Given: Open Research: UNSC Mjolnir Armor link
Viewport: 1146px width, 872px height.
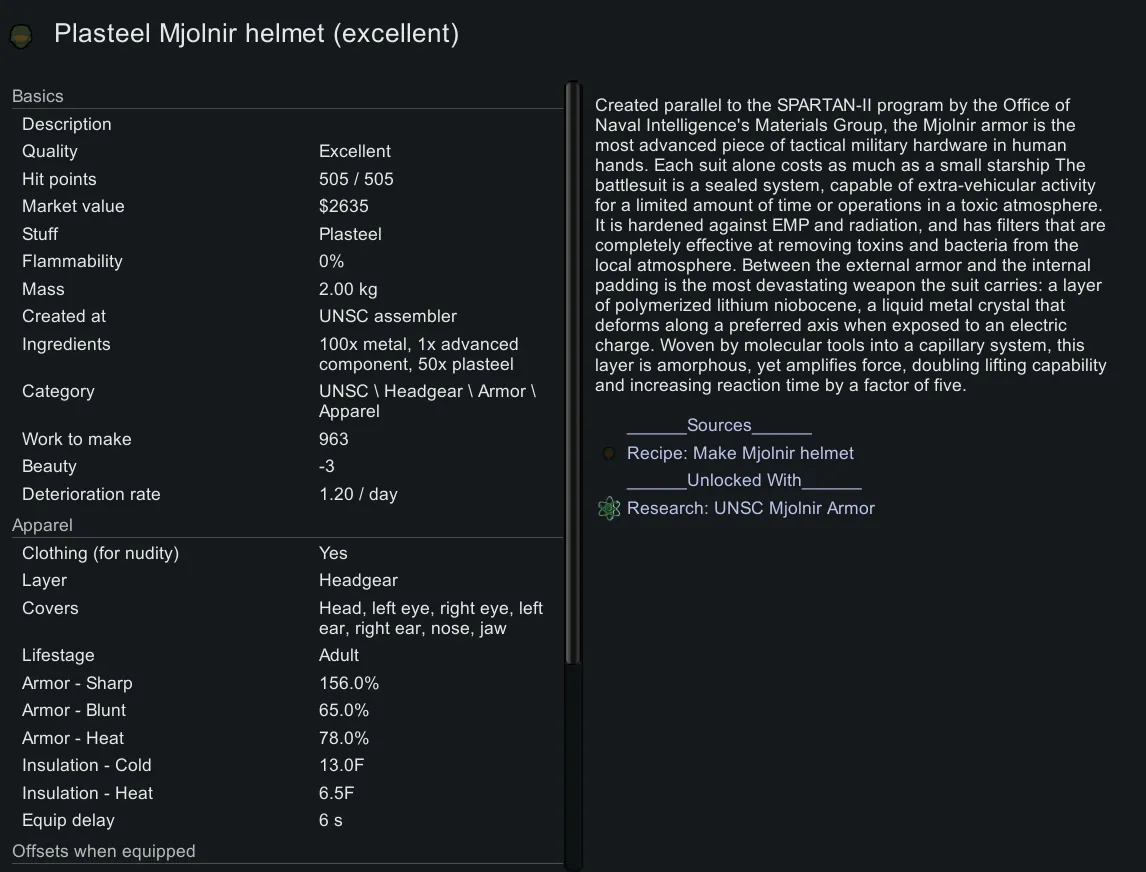Looking at the screenshot, I should [750, 509].
